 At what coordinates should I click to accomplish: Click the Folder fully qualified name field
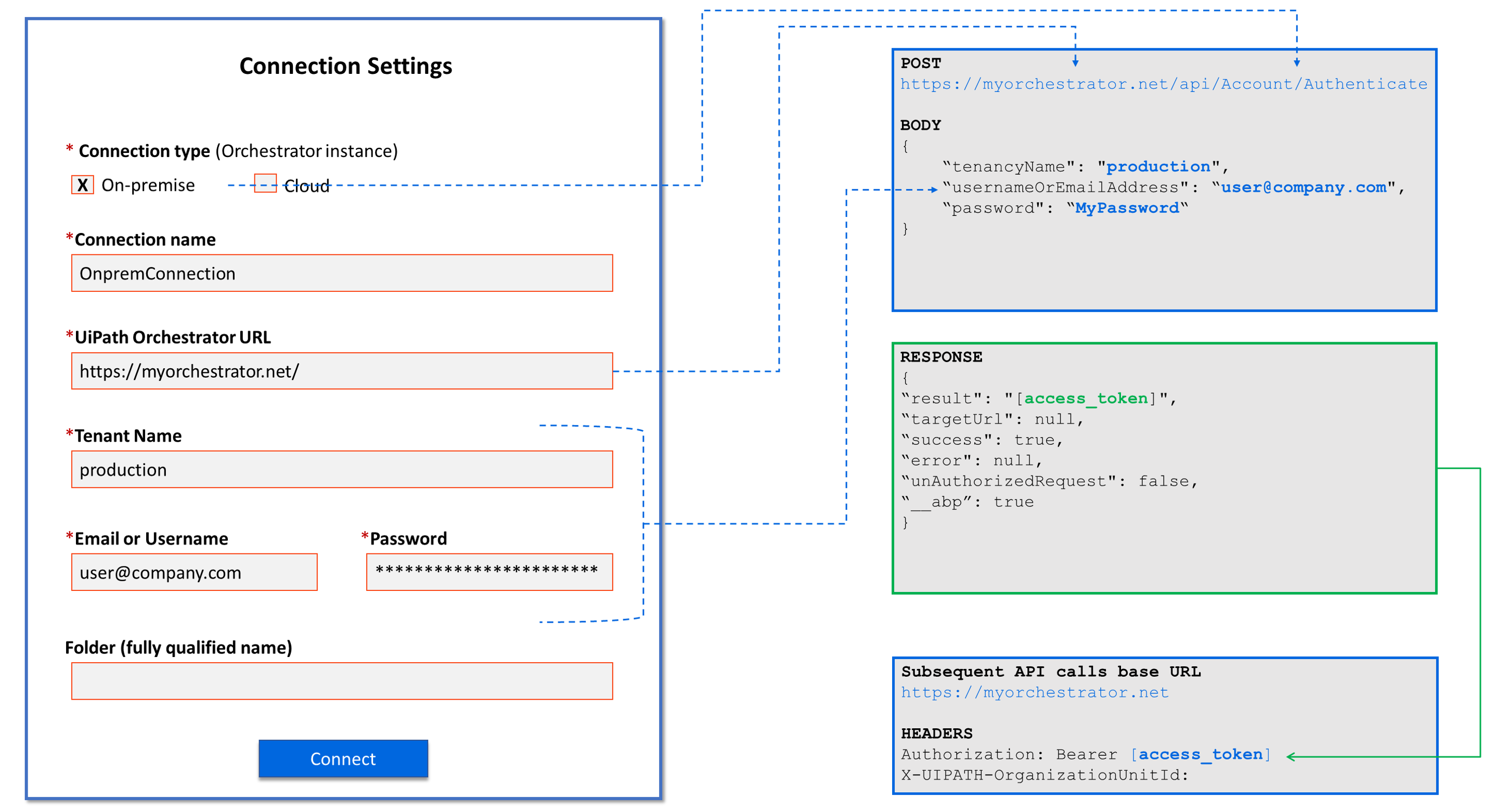pyautogui.click(x=342, y=681)
